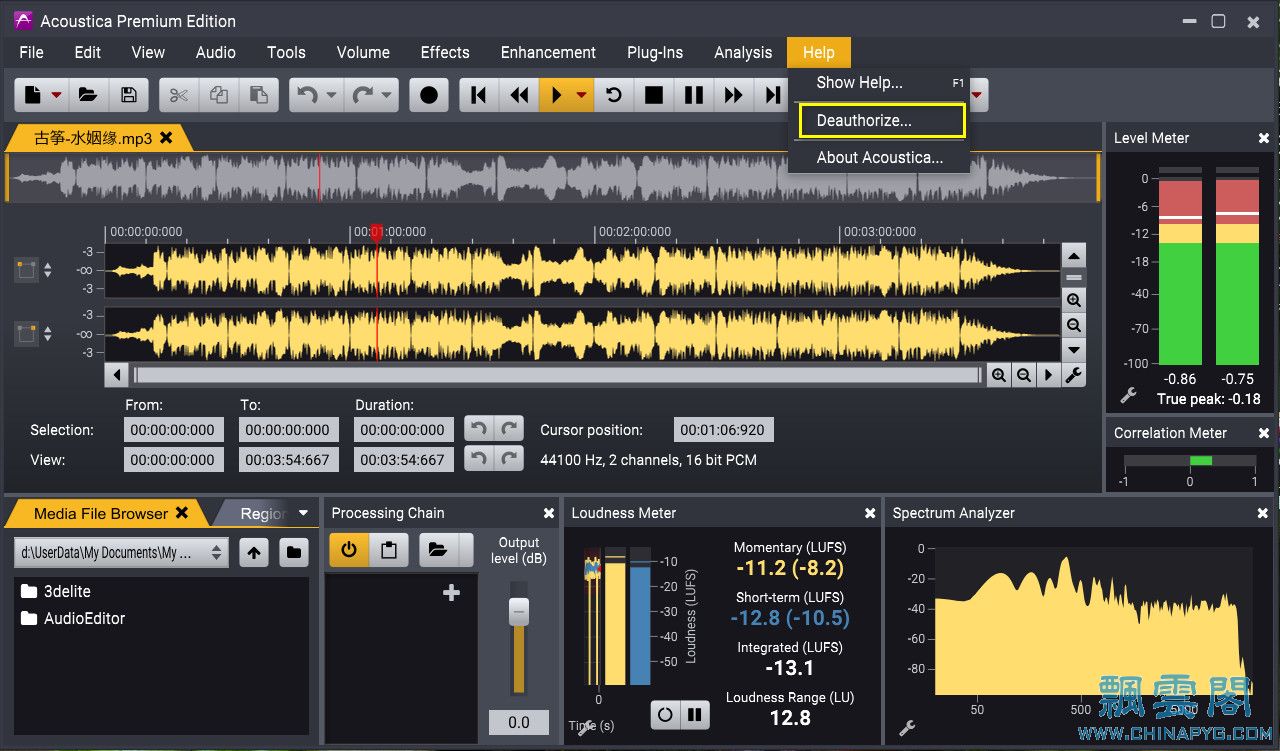Toggle loop playback button
Screen dimensions: 1280x751
(614, 95)
